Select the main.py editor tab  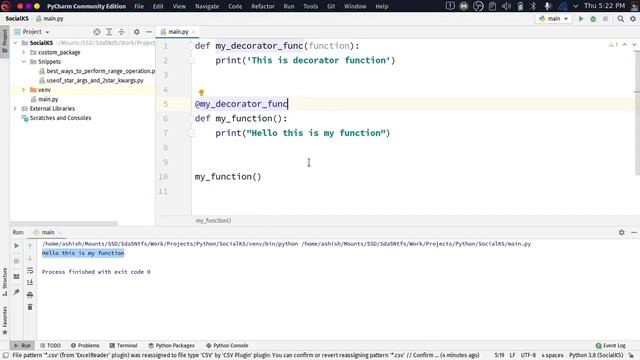click(x=178, y=32)
